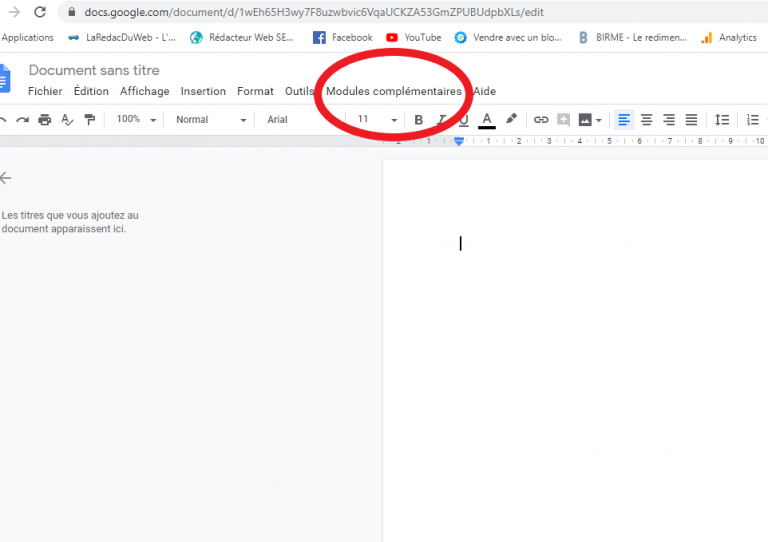768x542 pixels.
Task: Click the Redo arrow icon
Action: click(x=22, y=120)
